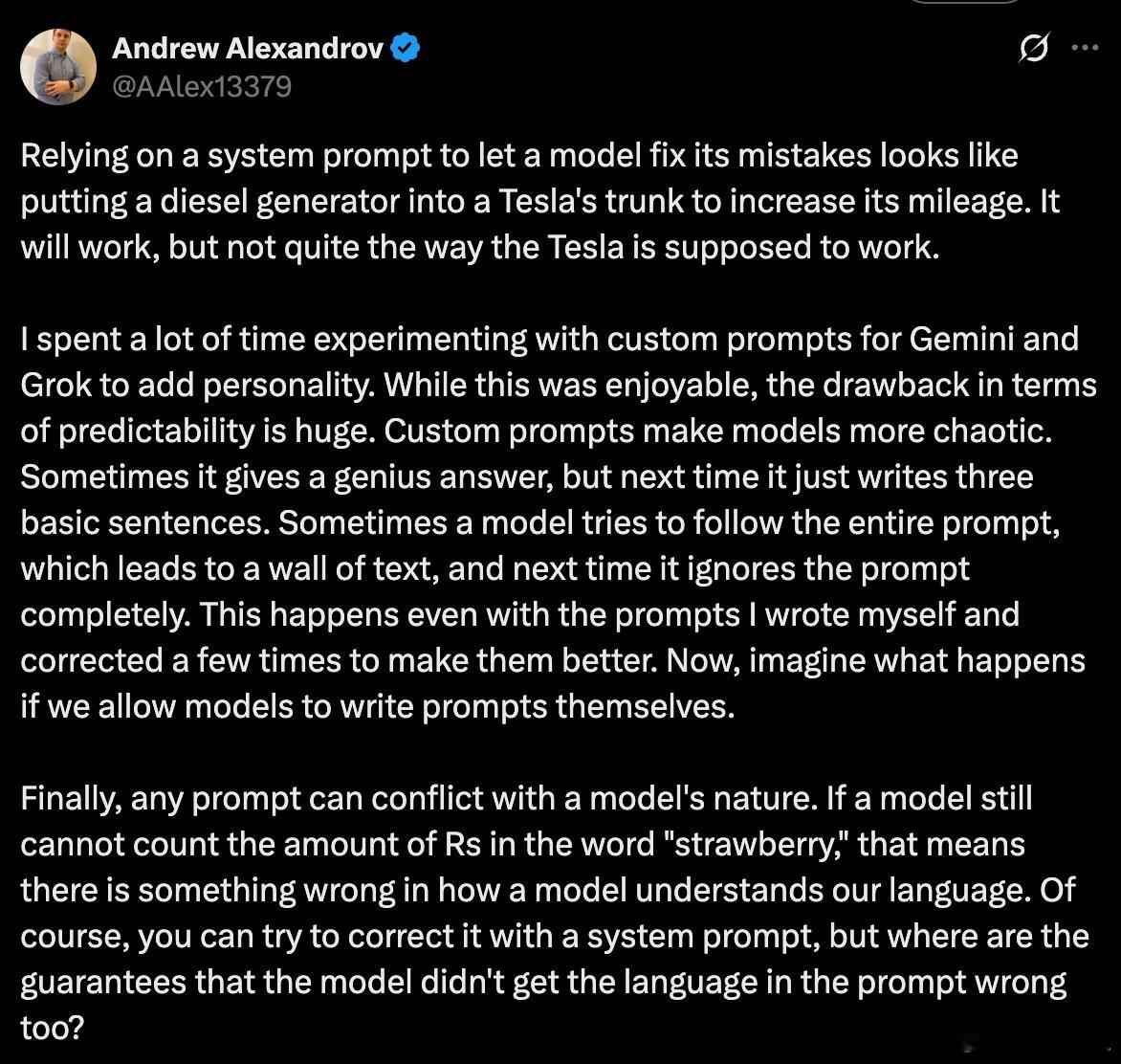Image resolution: width=1121 pixels, height=1064 pixels.
Task: Open the three-dot more options menu
Action: point(1085,48)
